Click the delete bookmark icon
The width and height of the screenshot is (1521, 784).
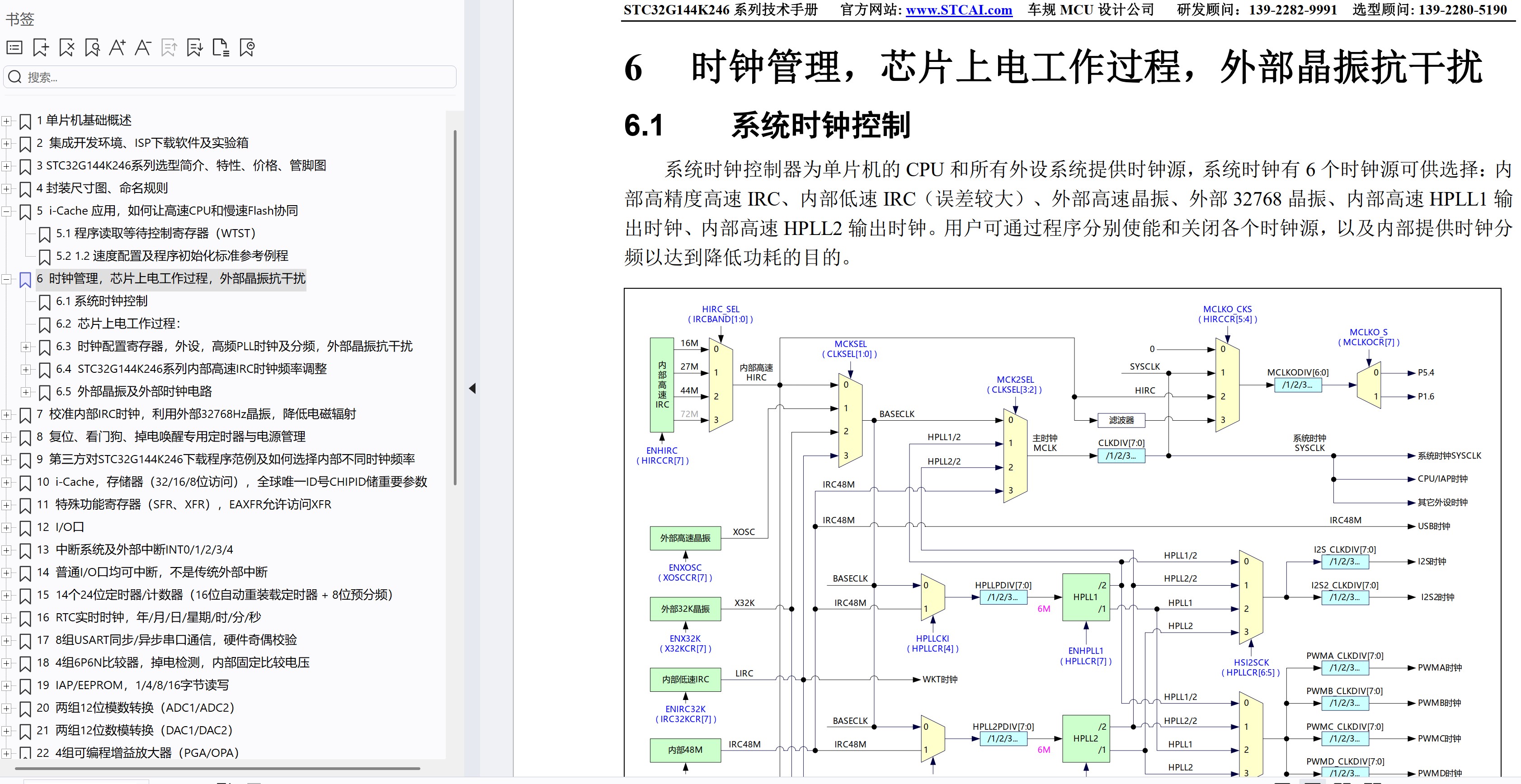(67, 47)
